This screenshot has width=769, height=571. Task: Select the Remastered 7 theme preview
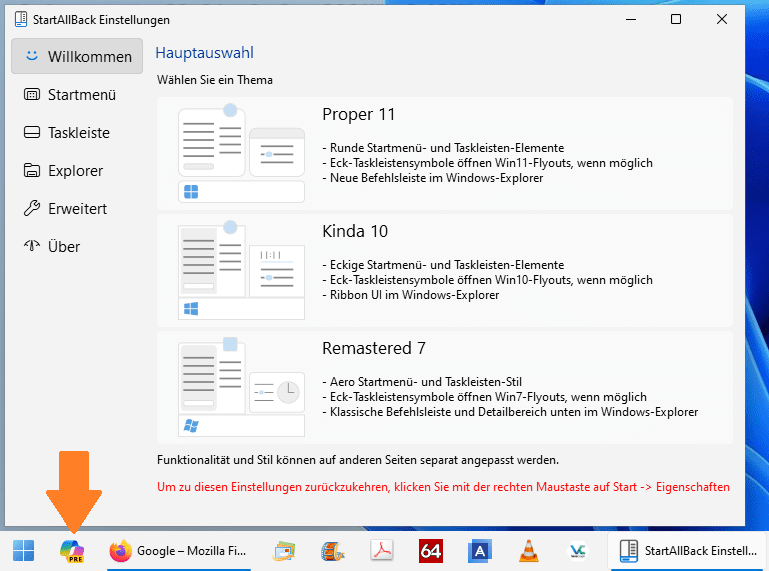coord(241,387)
